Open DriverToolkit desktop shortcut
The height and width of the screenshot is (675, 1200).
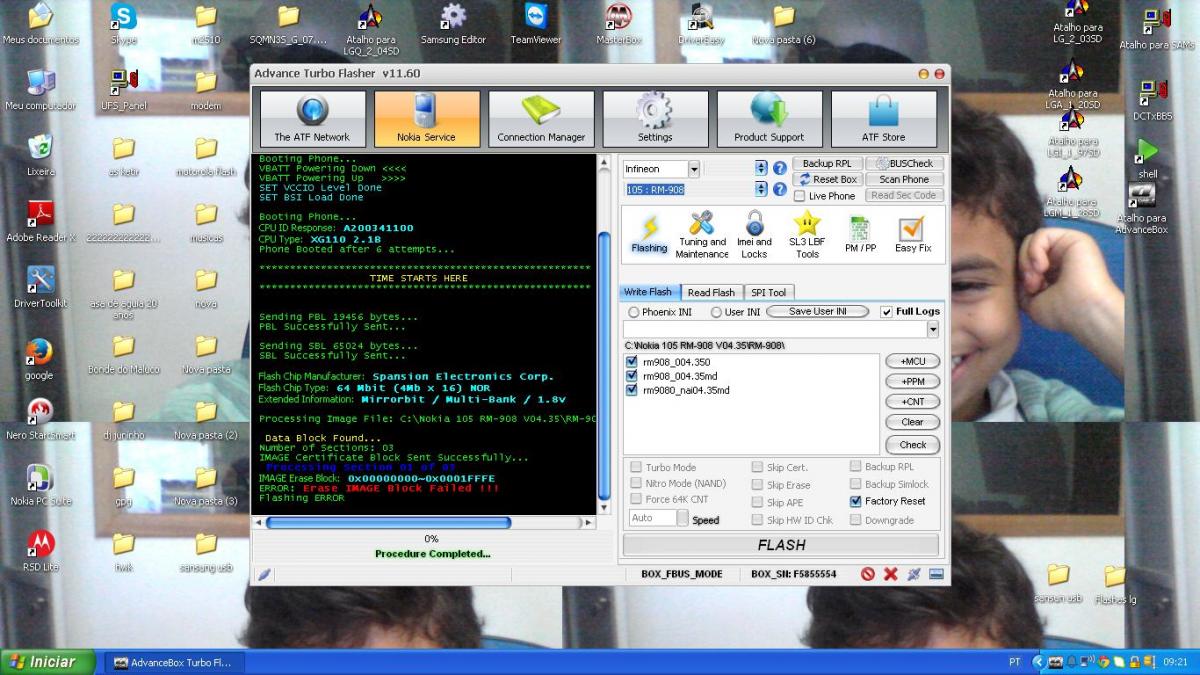[x=41, y=287]
